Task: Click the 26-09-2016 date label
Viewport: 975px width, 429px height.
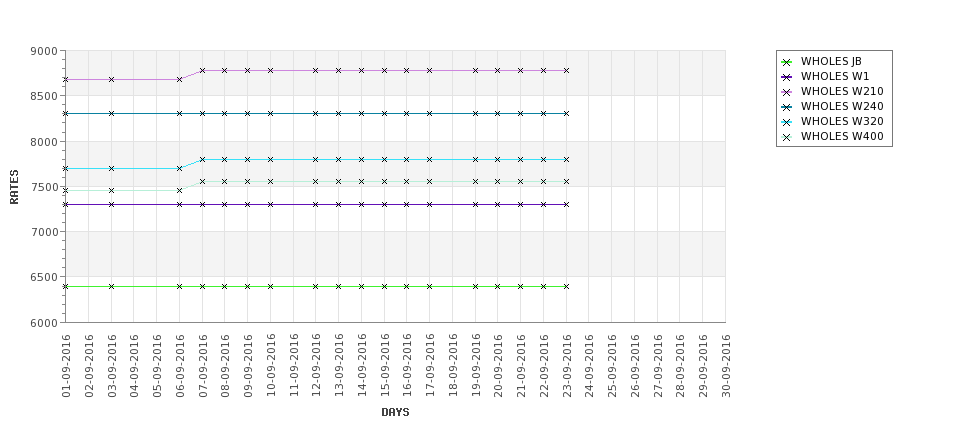Action: [x=635, y=366]
